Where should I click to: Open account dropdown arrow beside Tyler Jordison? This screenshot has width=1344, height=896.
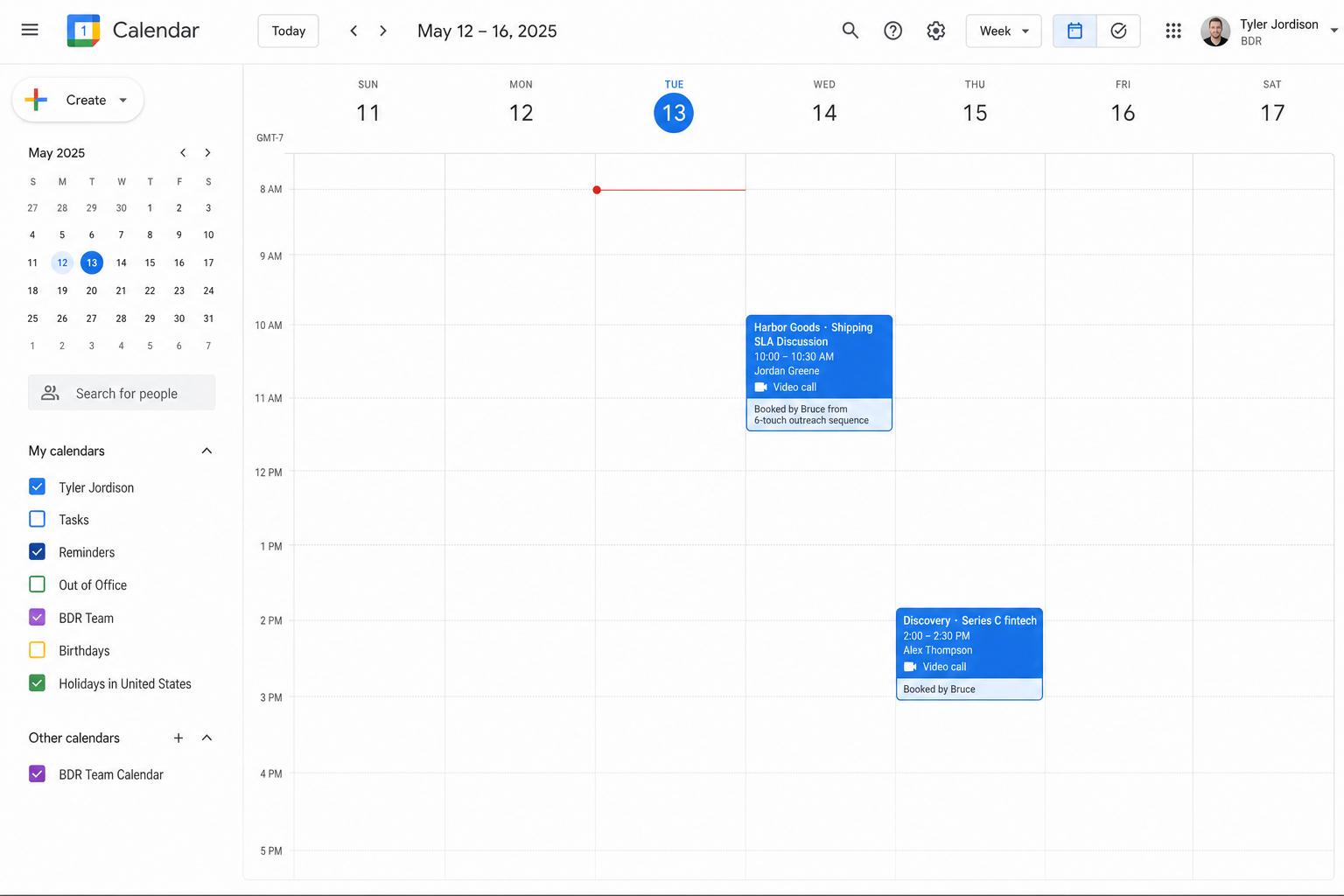click(1333, 31)
